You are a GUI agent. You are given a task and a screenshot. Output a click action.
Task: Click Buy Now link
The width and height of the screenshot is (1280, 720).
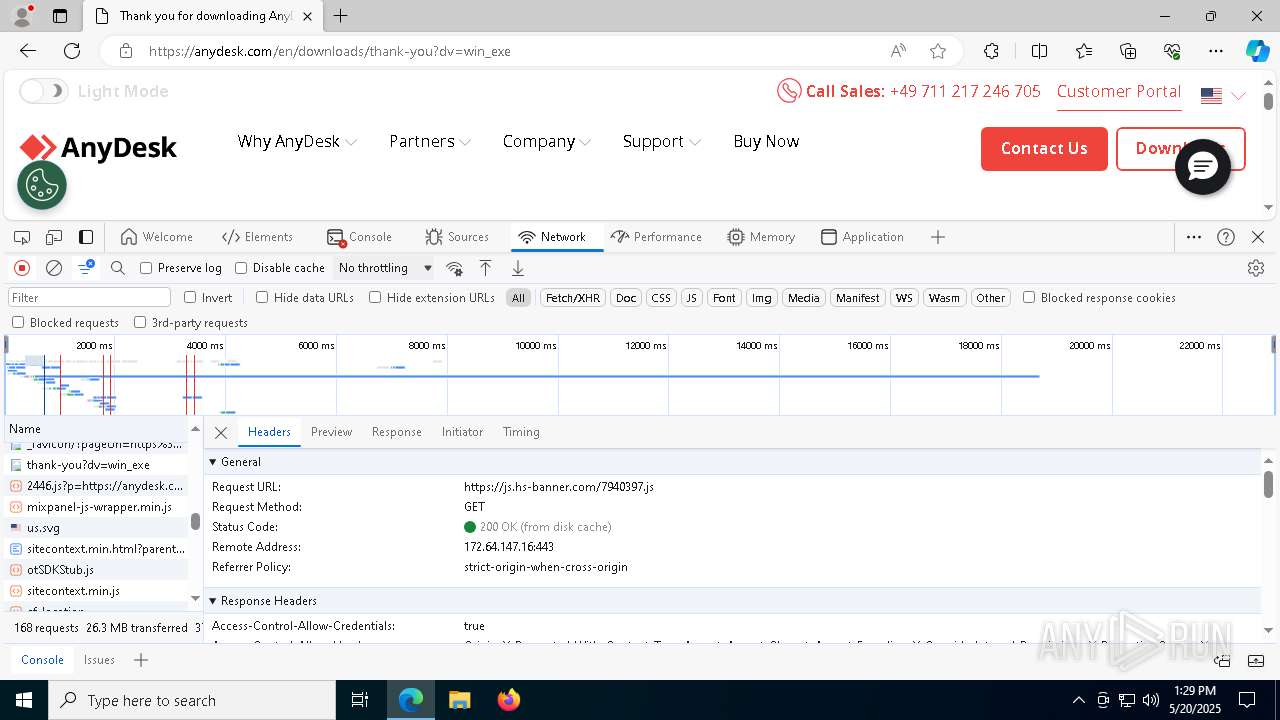click(766, 141)
